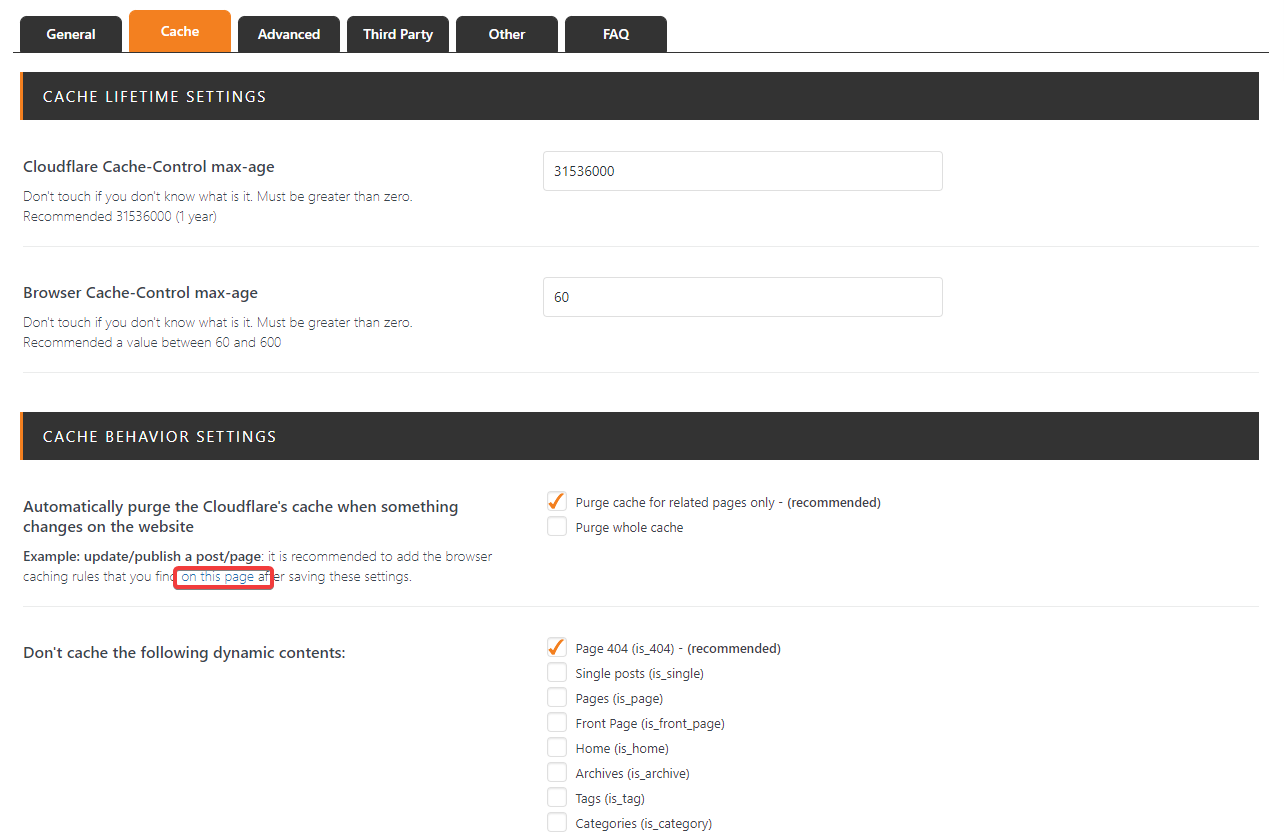This screenshot has width=1284, height=835.
Task: Click the Browser Cache-Control max-age field
Action: 742,297
